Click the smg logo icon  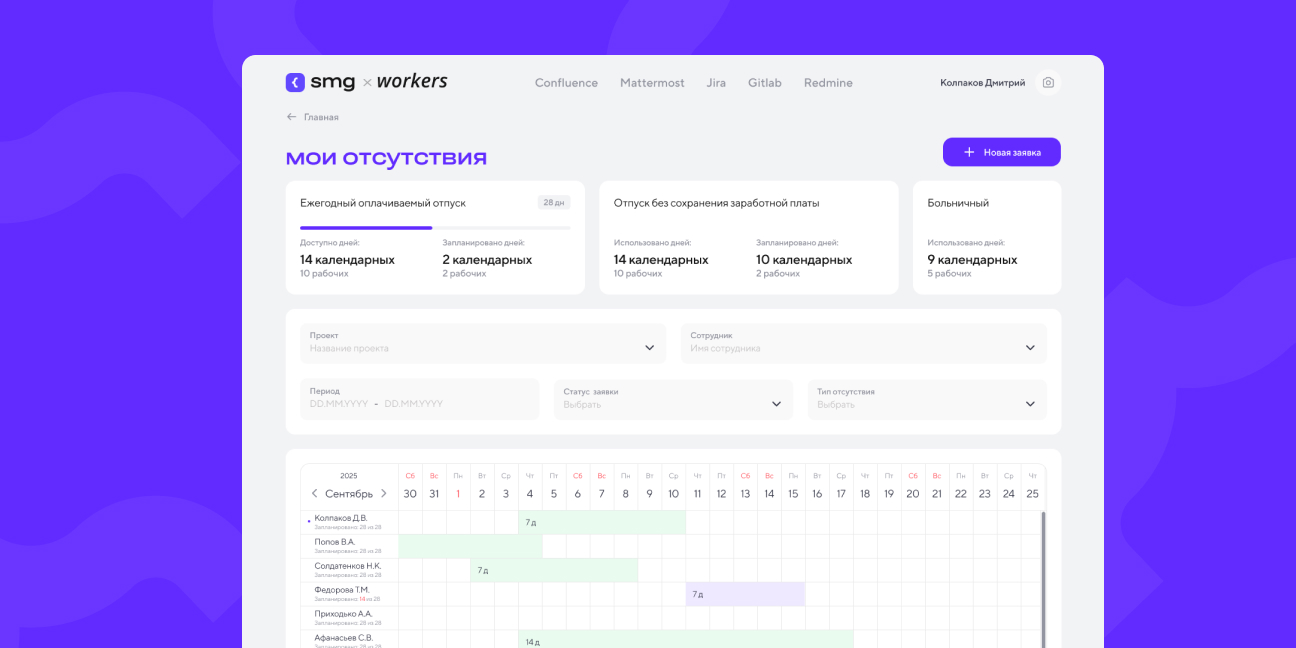coord(295,83)
